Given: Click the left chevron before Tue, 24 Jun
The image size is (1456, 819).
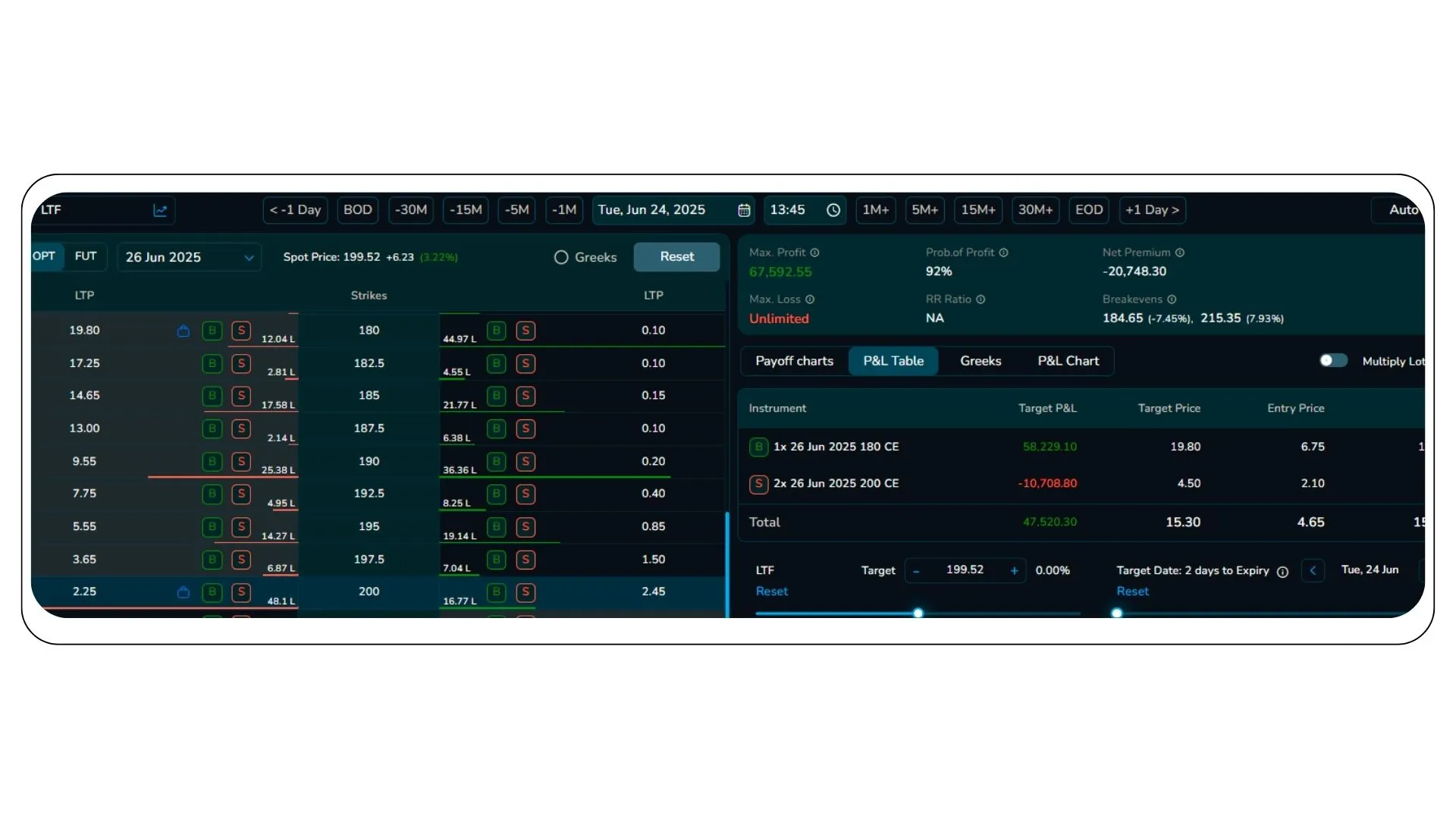Looking at the screenshot, I should pyautogui.click(x=1313, y=571).
